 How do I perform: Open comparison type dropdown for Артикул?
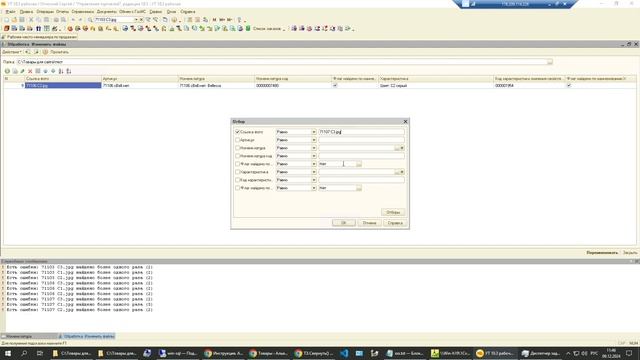coord(314,140)
